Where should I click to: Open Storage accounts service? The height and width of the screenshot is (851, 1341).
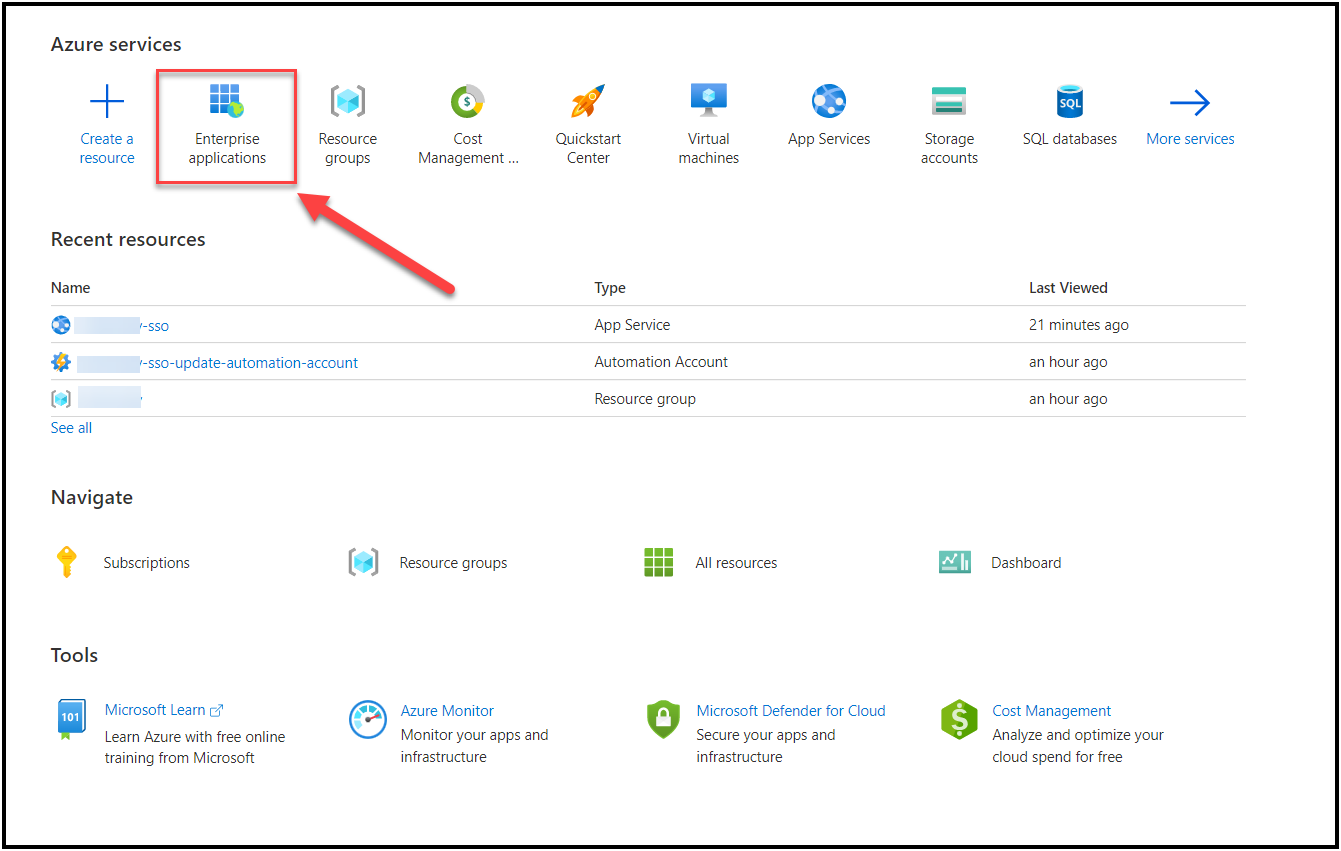949,102
